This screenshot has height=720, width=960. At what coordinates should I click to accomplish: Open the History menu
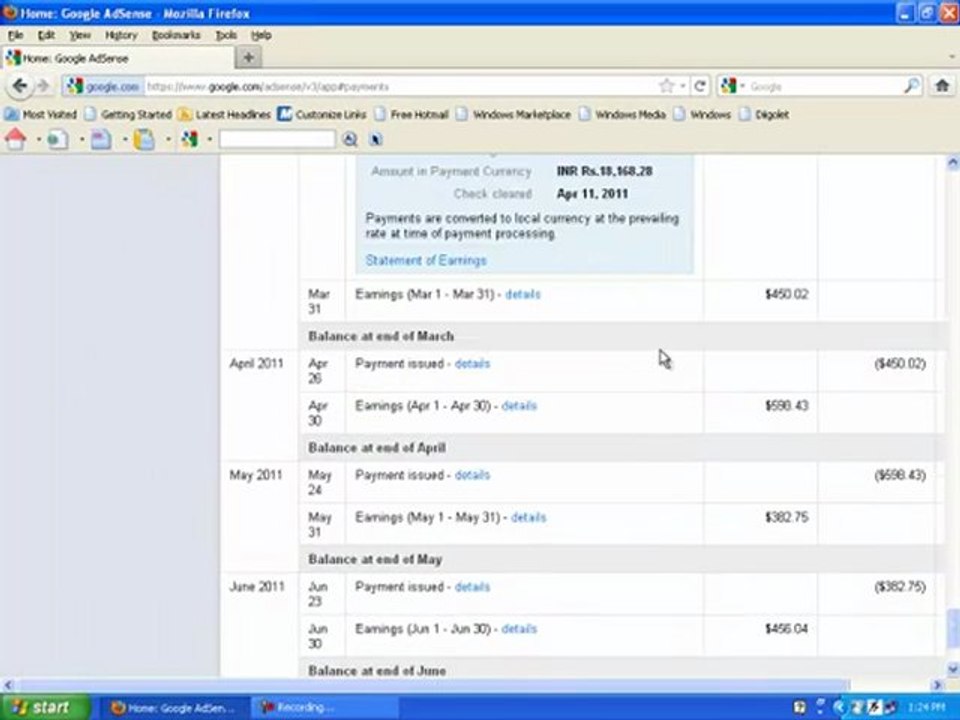pyautogui.click(x=121, y=36)
